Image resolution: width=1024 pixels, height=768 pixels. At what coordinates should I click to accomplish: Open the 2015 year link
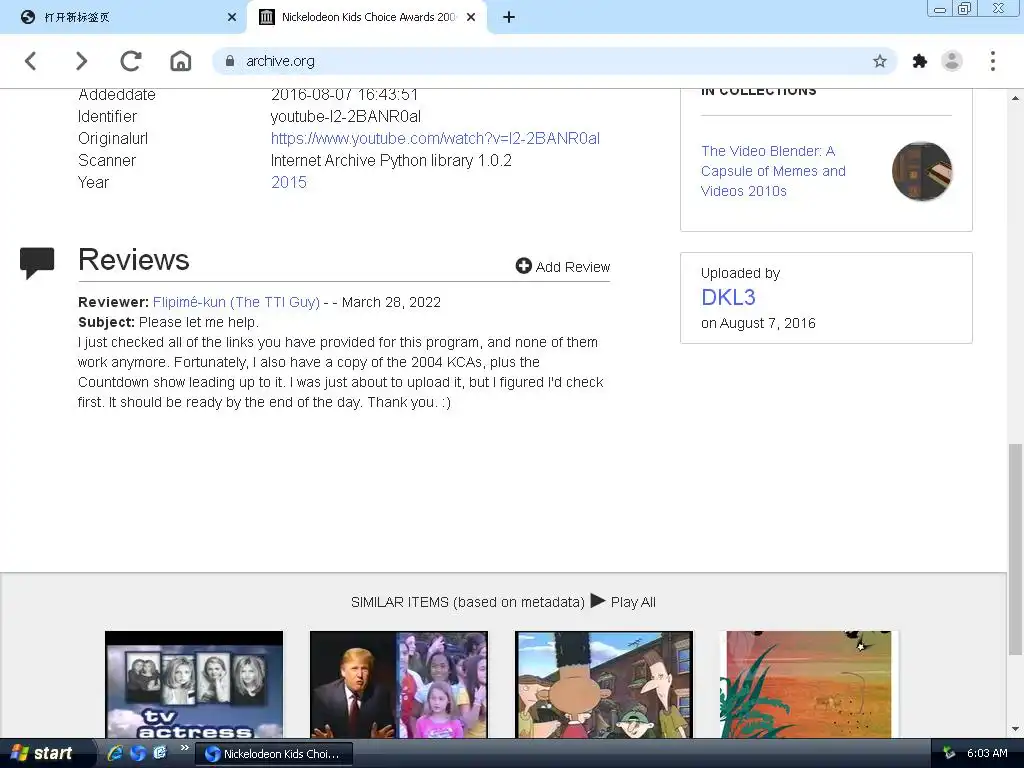pyautogui.click(x=289, y=182)
